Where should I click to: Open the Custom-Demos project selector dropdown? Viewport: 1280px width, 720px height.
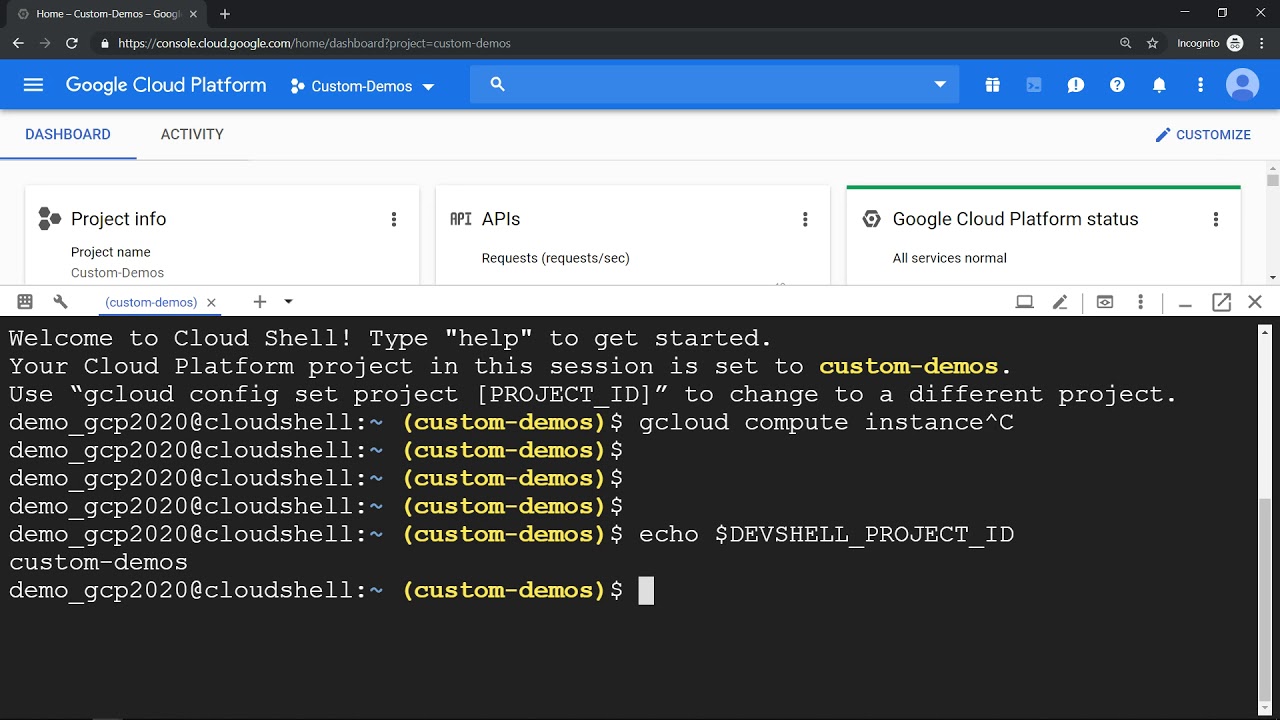pos(362,86)
